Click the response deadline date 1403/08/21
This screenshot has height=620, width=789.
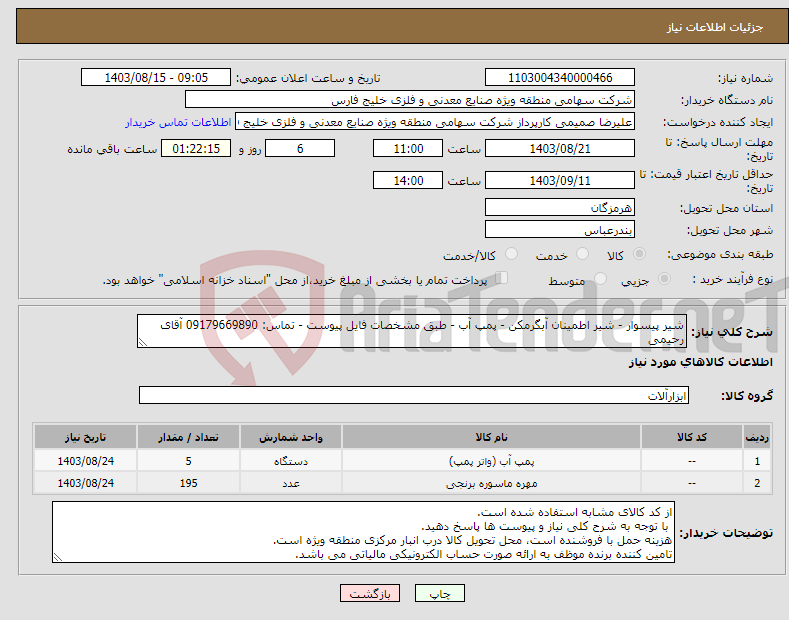[560, 148]
